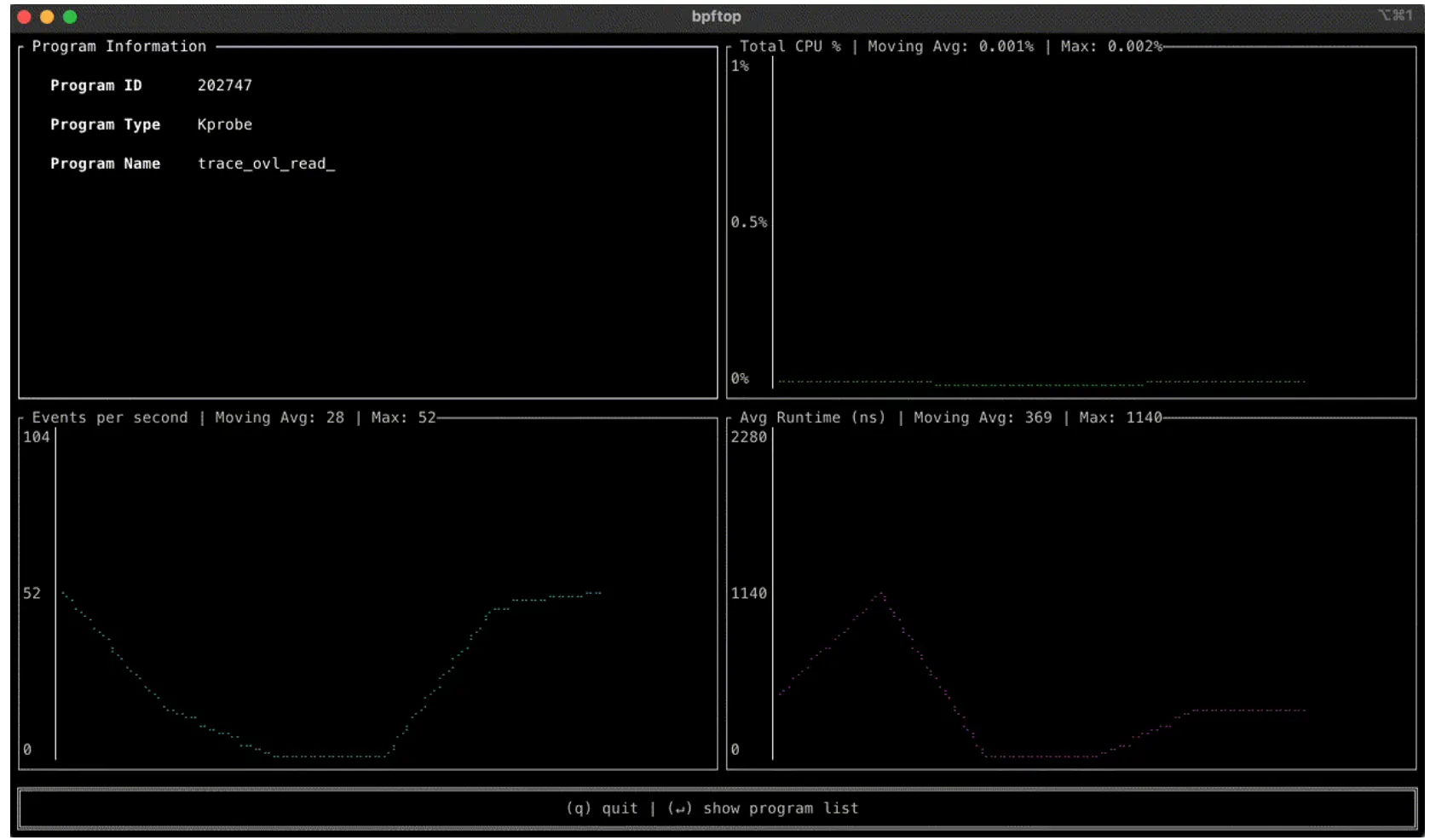This screenshot has width=1430, height=840.
Task: Click the 104 axis label
Action: coord(37,437)
